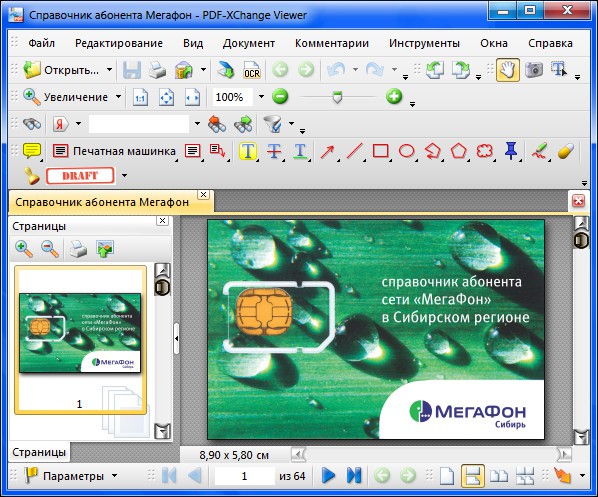Click the Fit Page icon
Viewport: 598px width, 497px height.
point(166,98)
